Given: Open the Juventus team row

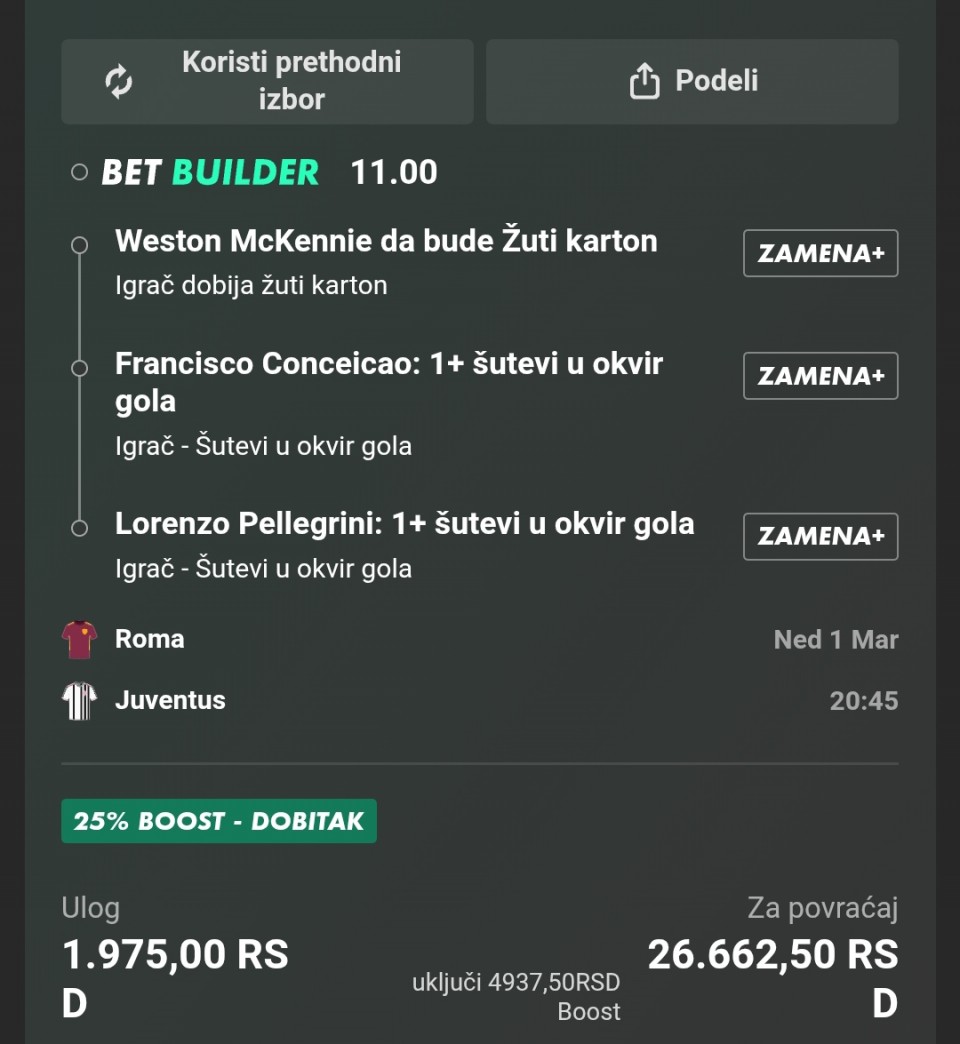Looking at the screenshot, I should coord(170,700).
